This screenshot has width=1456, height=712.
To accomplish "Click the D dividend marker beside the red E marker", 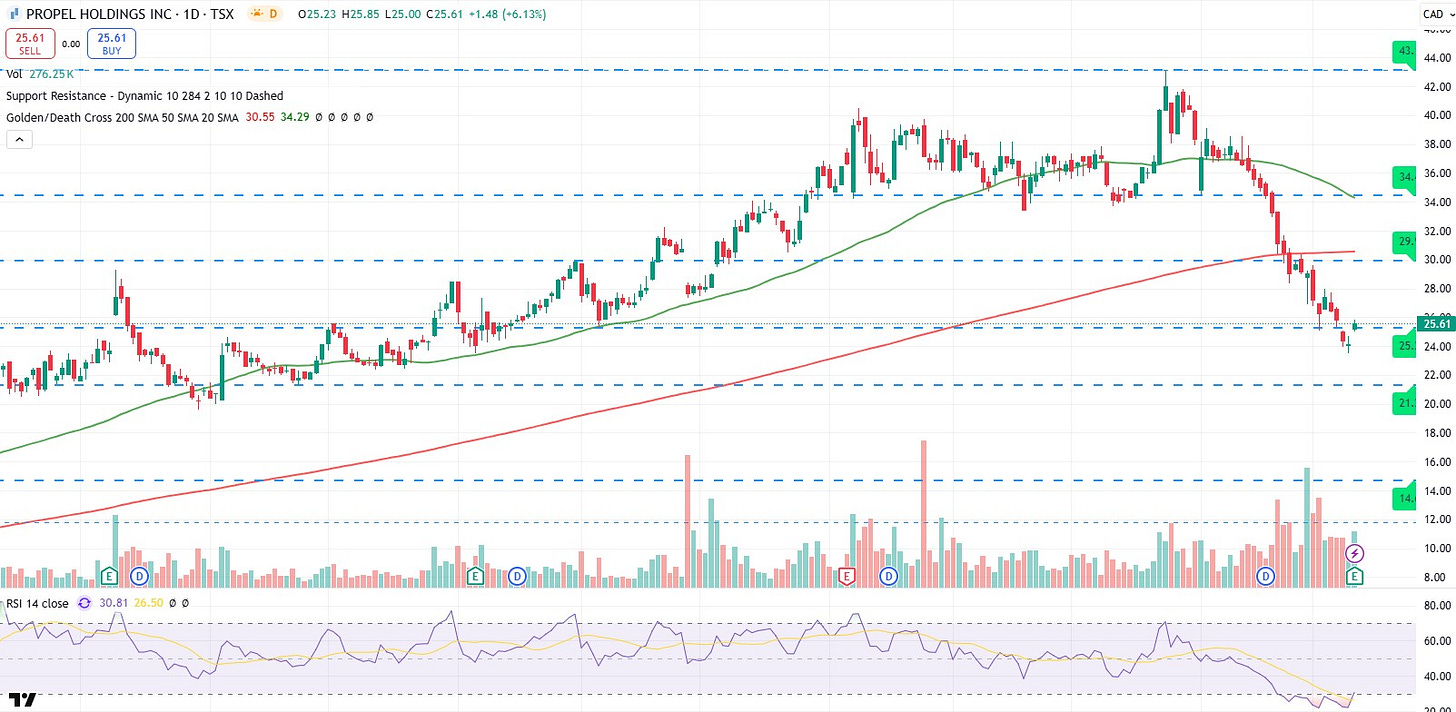I will [889, 576].
